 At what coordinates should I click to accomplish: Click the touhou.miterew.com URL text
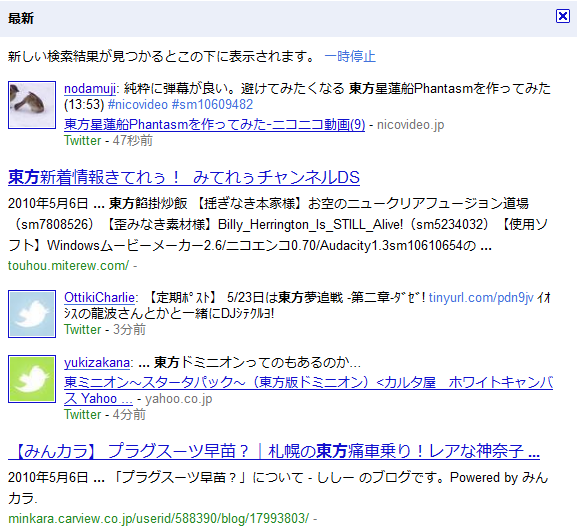(68, 265)
